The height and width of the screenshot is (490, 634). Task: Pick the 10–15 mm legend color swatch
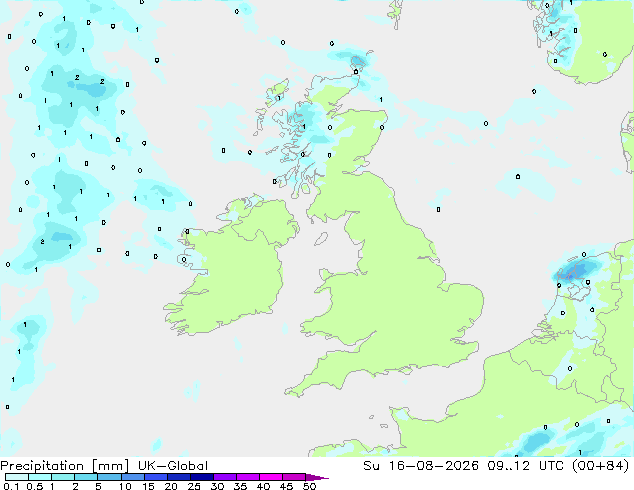point(133,477)
